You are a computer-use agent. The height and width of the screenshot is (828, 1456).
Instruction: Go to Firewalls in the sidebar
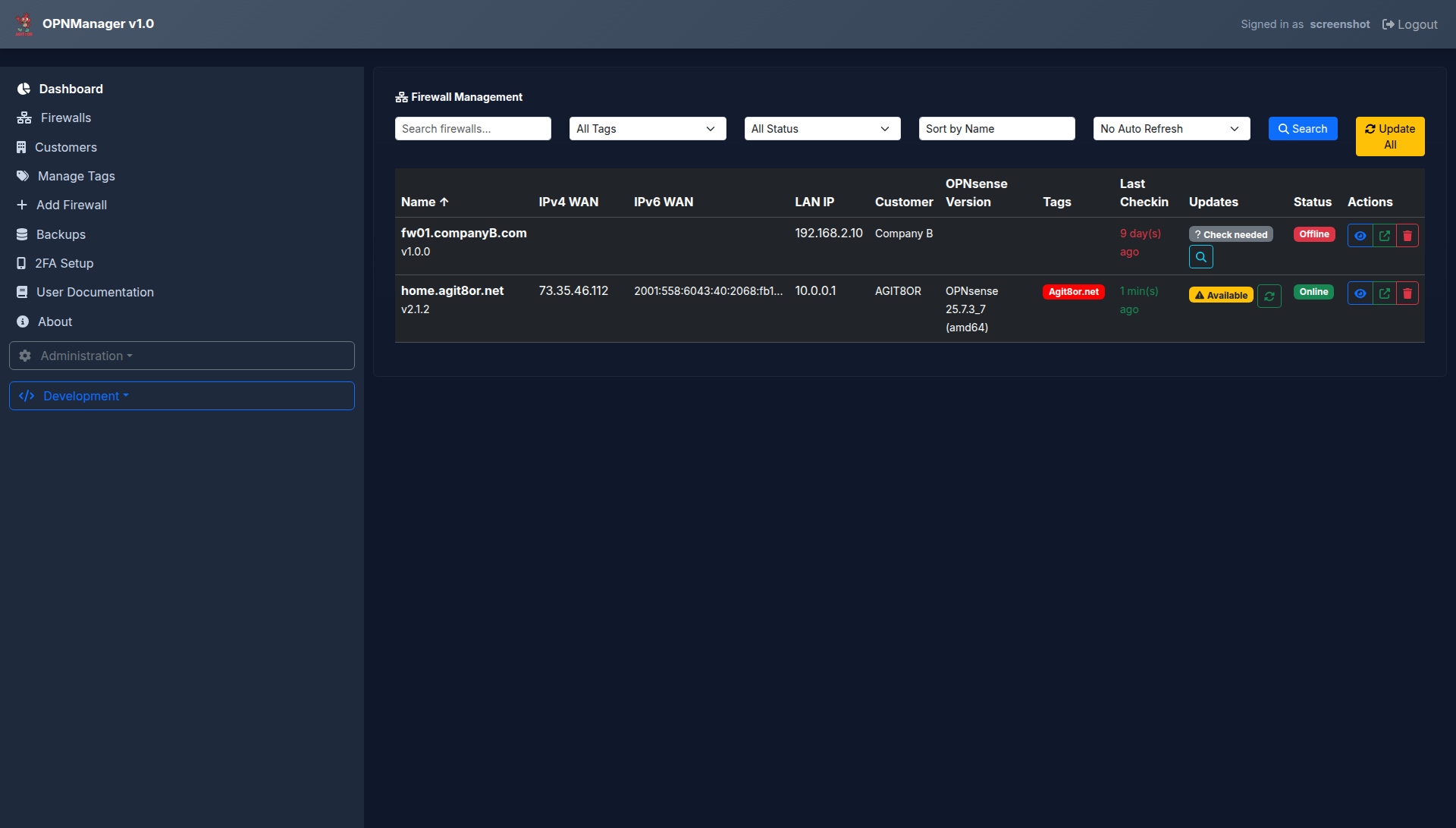54,118
